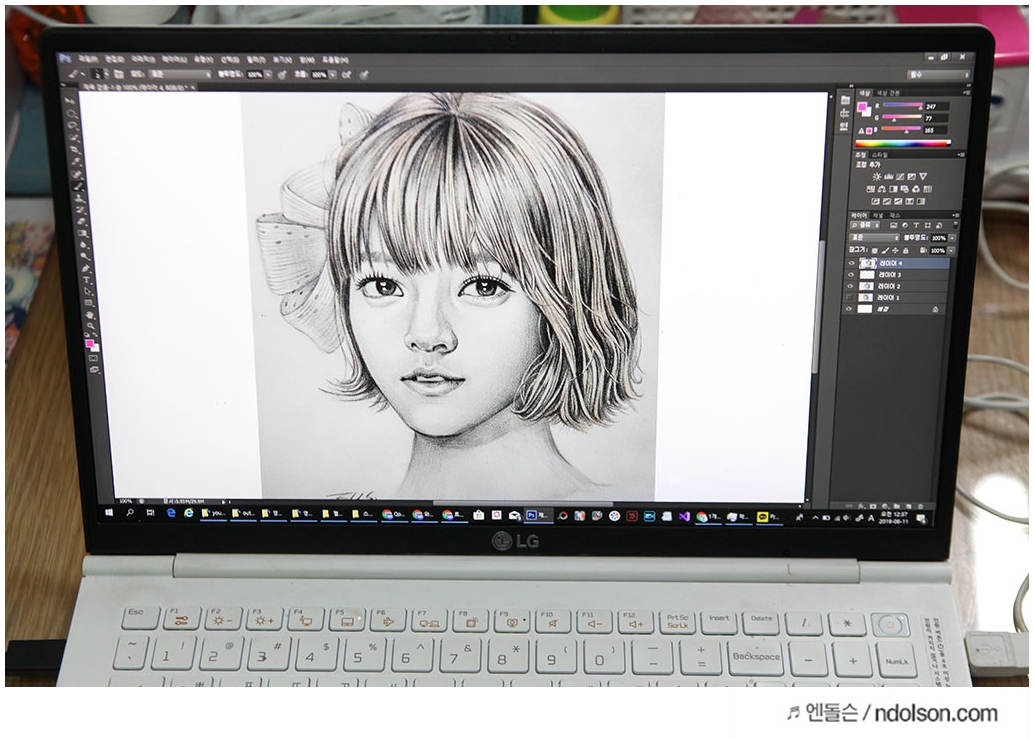Click the R channel color slider

(x=903, y=105)
